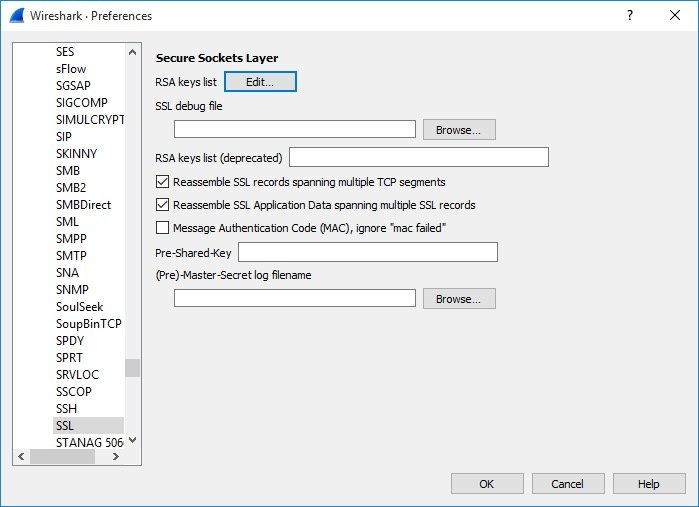Browse for SSL debug file
The width and height of the screenshot is (699, 507).
tap(459, 130)
